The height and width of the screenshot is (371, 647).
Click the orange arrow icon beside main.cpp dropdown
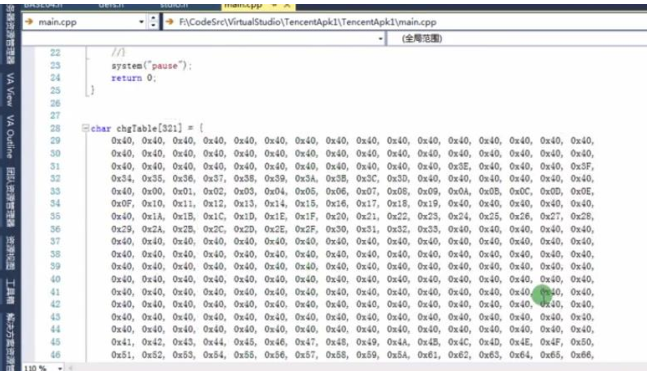tap(29, 22)
